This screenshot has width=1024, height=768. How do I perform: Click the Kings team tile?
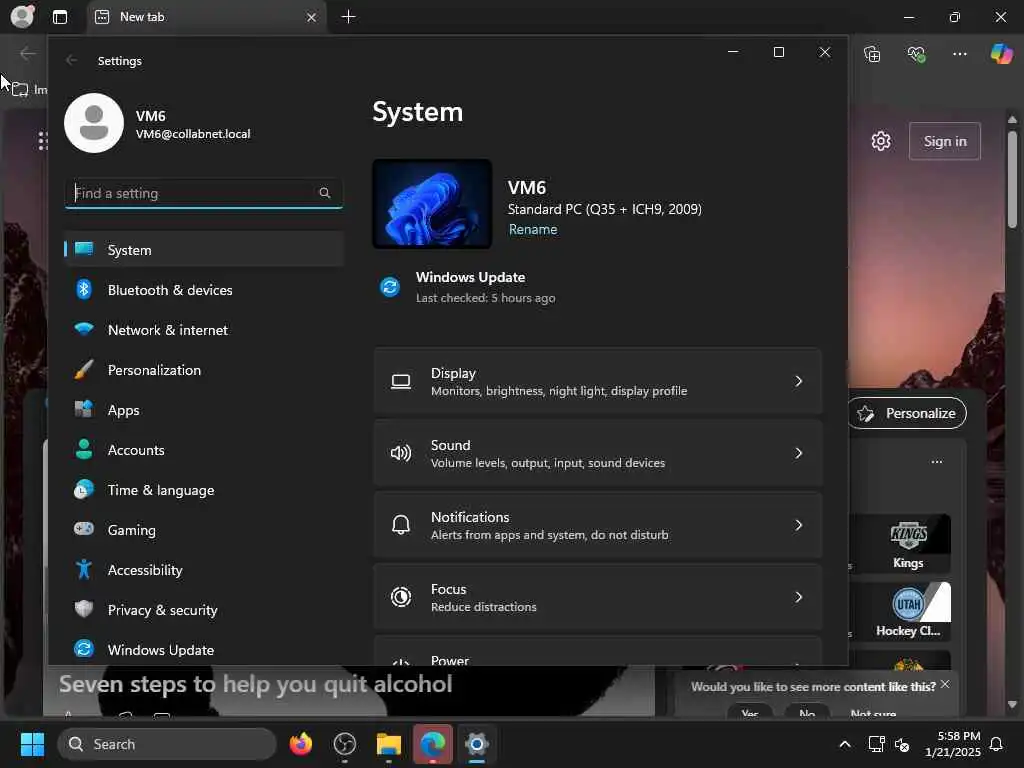[908, 544]
